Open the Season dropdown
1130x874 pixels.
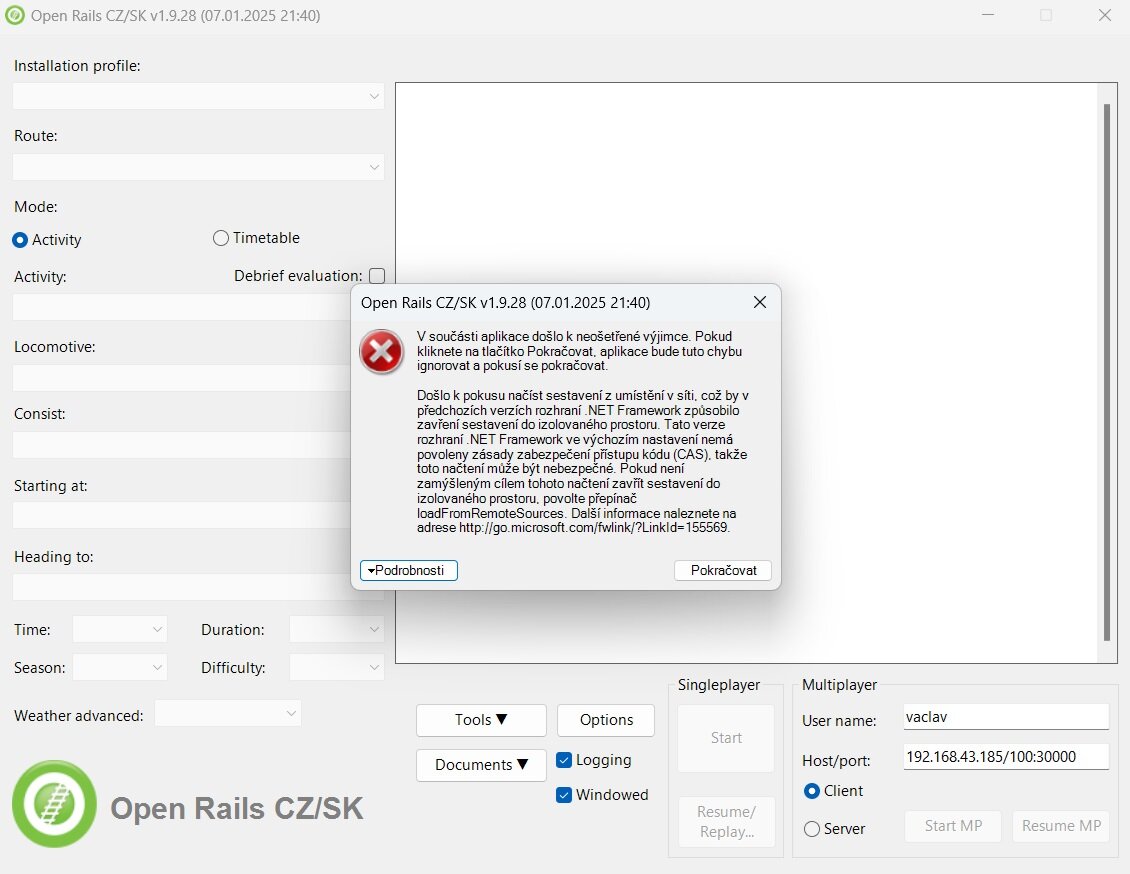click(120, 667)
